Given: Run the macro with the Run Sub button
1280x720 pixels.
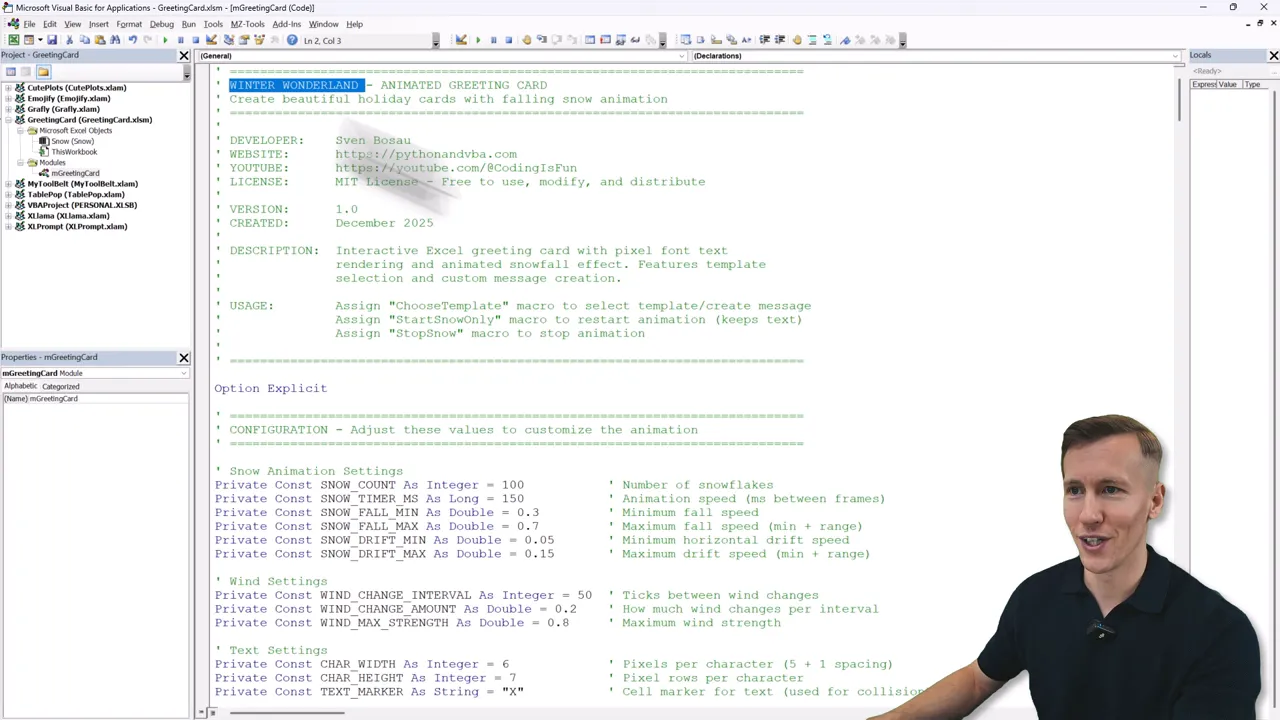Looking at the screenshot, I should click(x=165, y=40).
